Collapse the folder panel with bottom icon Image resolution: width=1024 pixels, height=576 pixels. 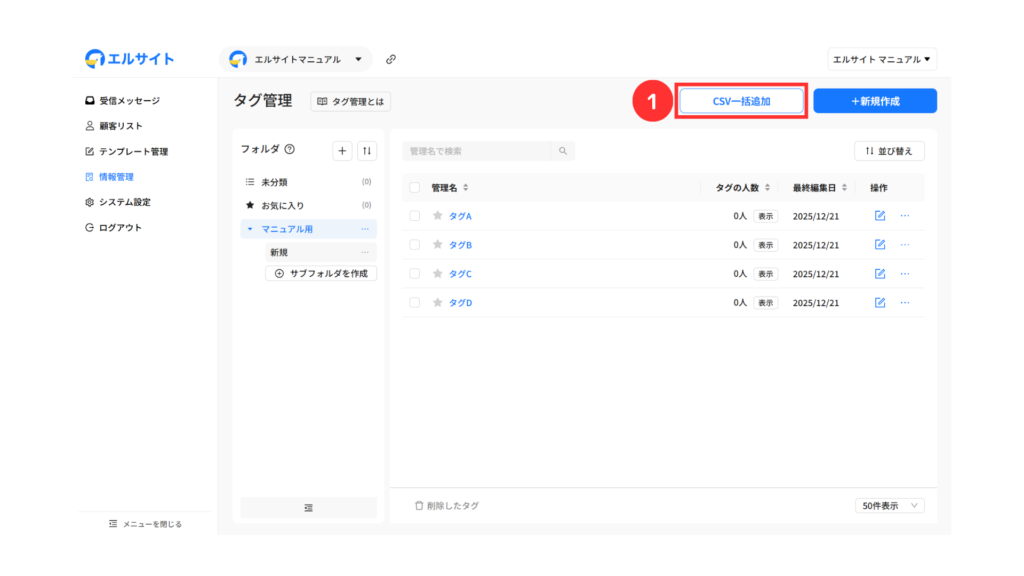pos(308,508)
